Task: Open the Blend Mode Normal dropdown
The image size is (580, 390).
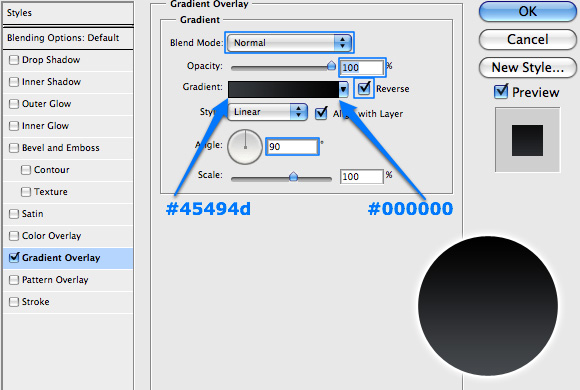Action: pyautogui.click(x=289, y=43)
